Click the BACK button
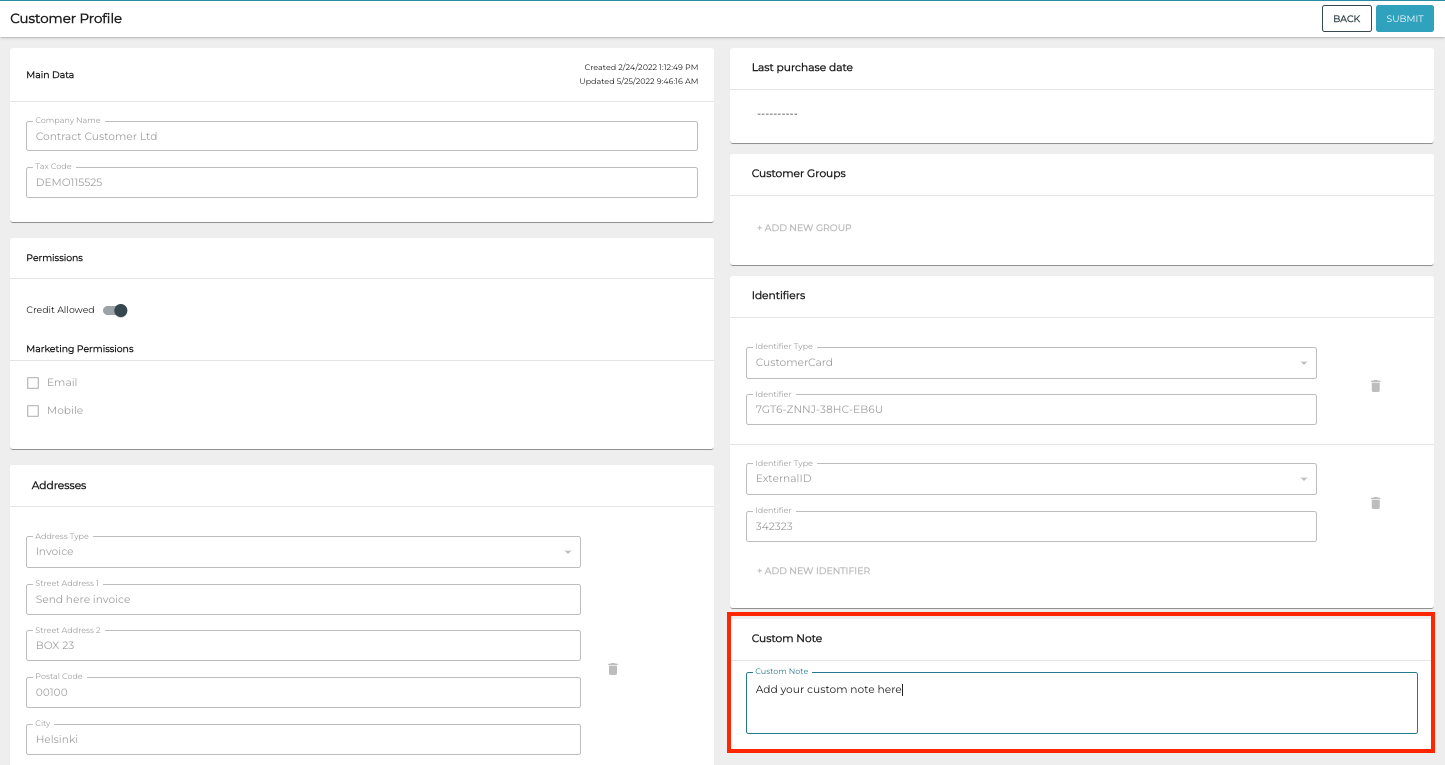This screenshot has width=1445, height=765. tap(1346, 18)
